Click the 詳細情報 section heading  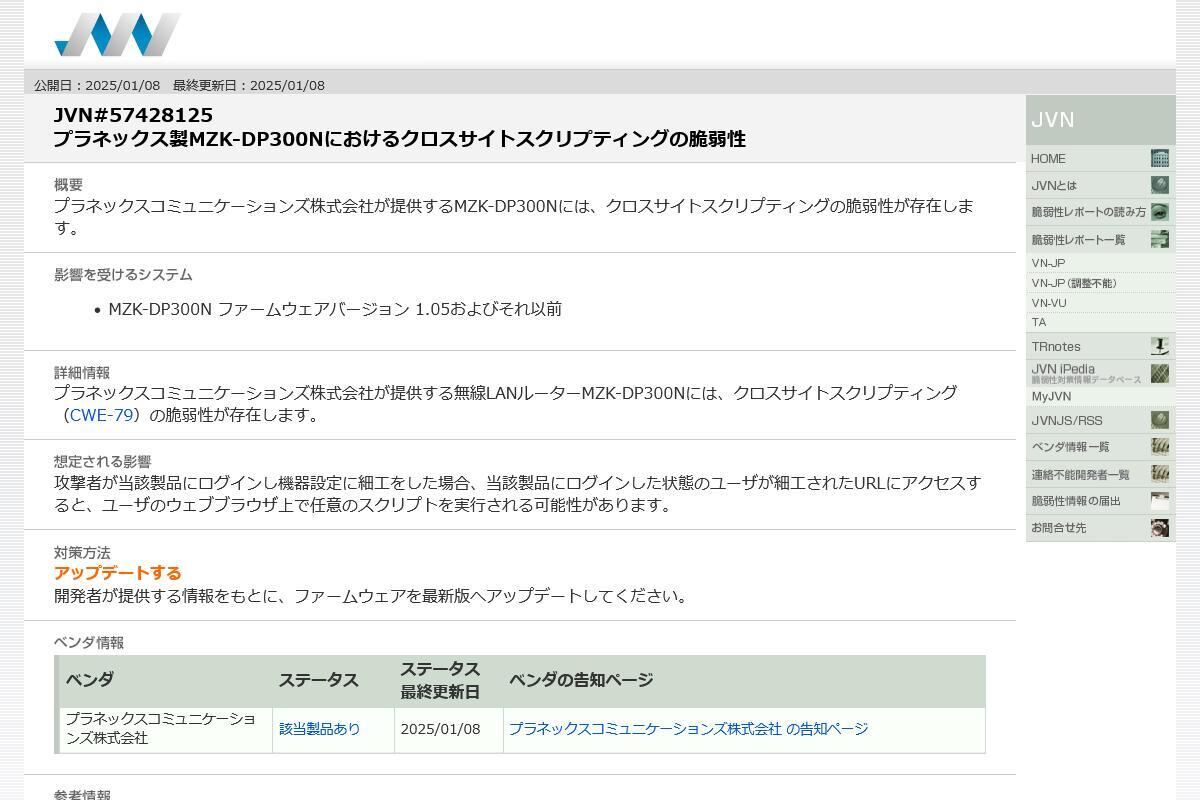point(82,372)
